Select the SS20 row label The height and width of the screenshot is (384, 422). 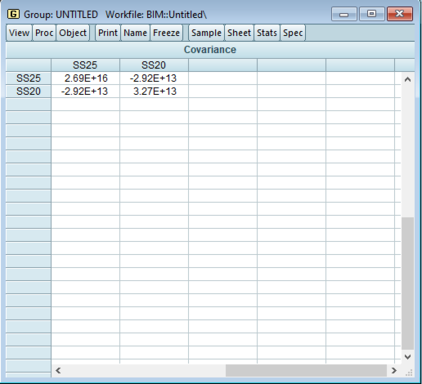[28, 91]
